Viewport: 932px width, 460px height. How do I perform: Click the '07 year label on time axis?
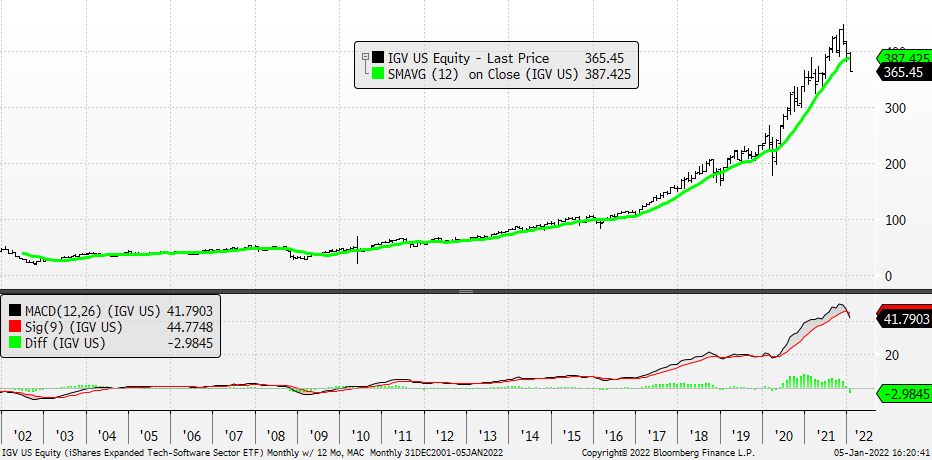click(x=234, y=434)
